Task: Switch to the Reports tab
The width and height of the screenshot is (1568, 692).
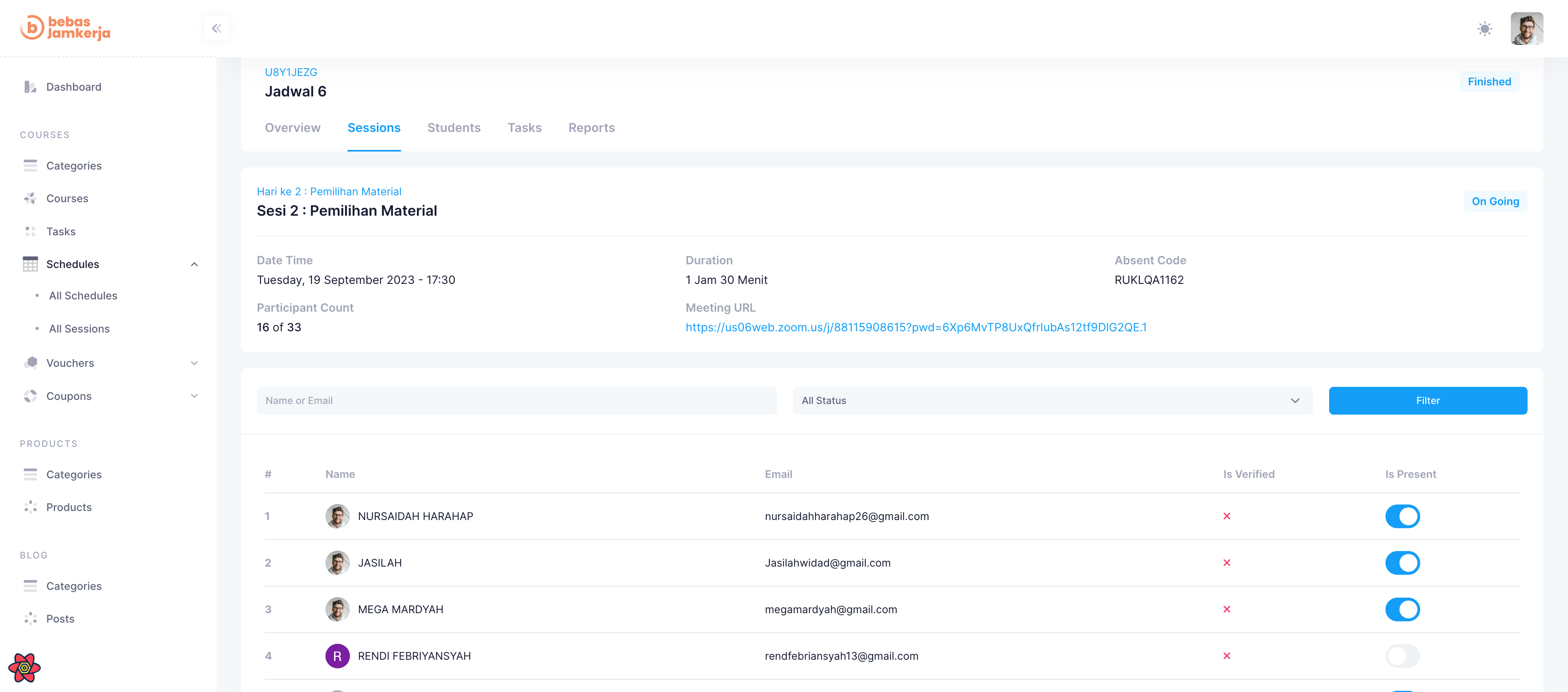Action: [x=591, y=128]
